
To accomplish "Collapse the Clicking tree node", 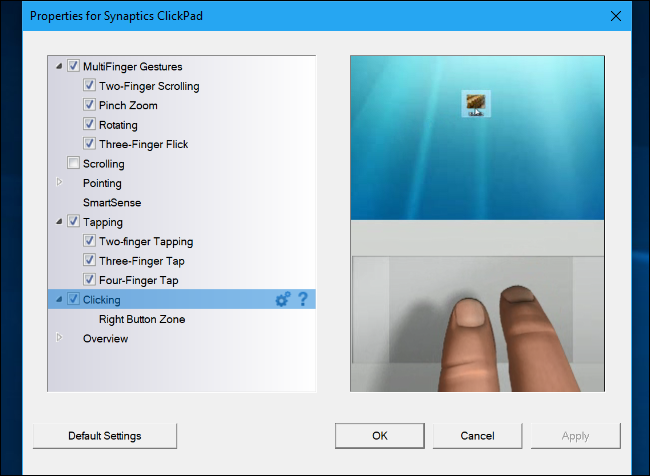I will pos(59,299).
